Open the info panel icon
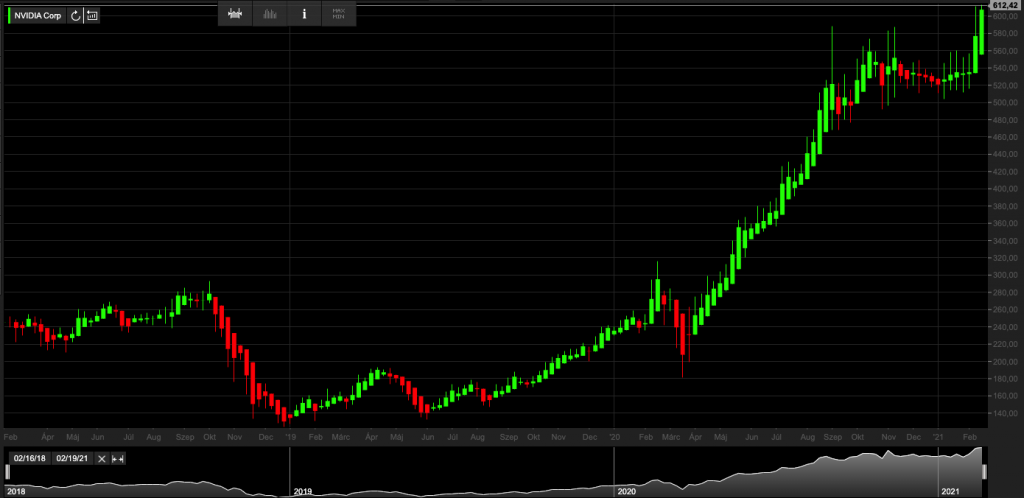Image resolution: width=1024 pixels, height=498 pixels. (x=304, y=14)
